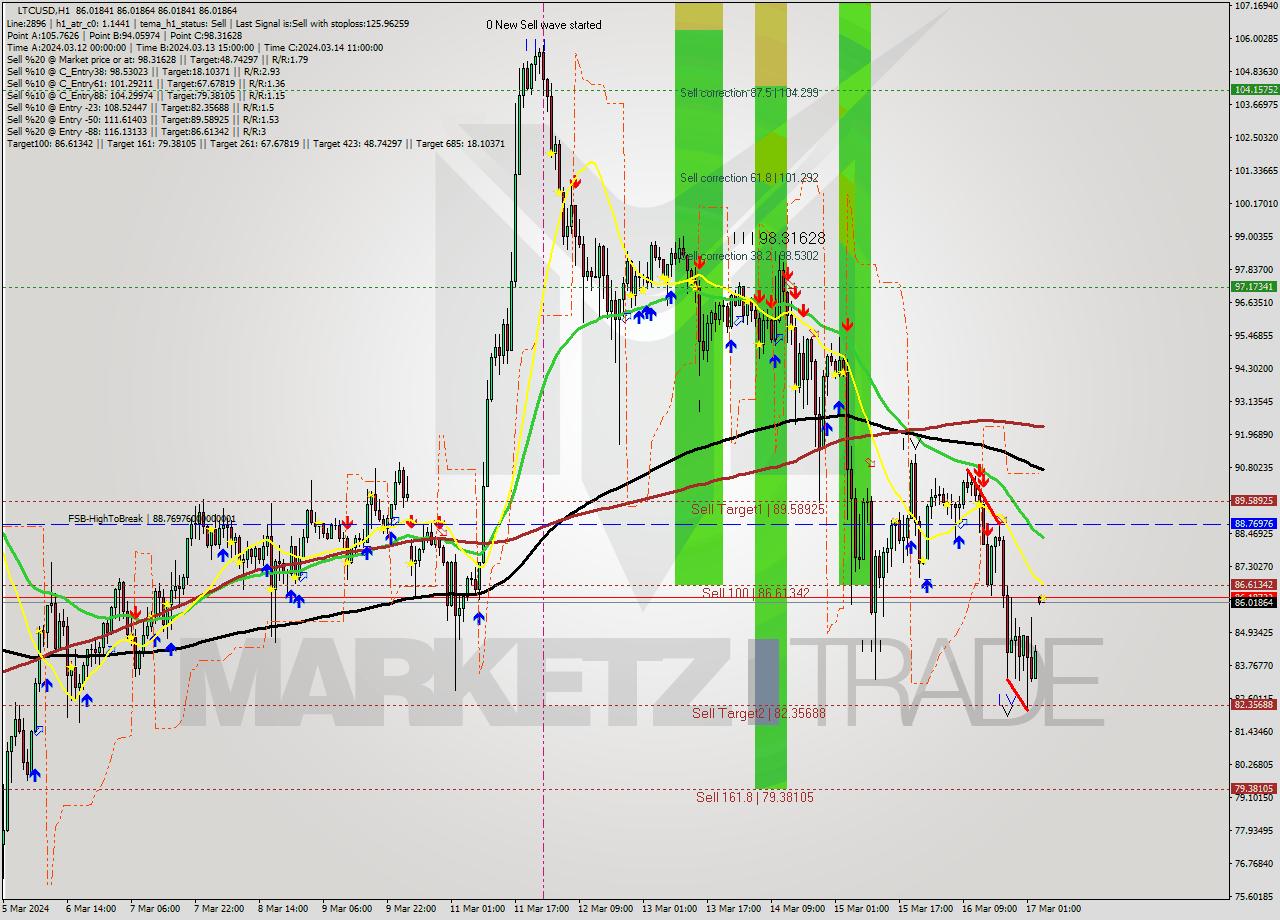Viewport: 1280px width, 920px height.
Task: Click the red 82.35688 price axis marker
Action: pyautogui.click(x=1254, y=704)
